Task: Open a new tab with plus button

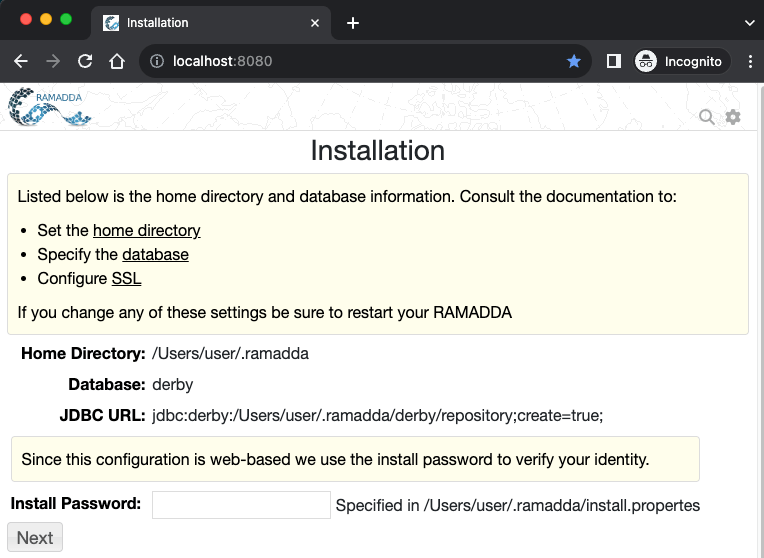Action: [x=353, y=23]
